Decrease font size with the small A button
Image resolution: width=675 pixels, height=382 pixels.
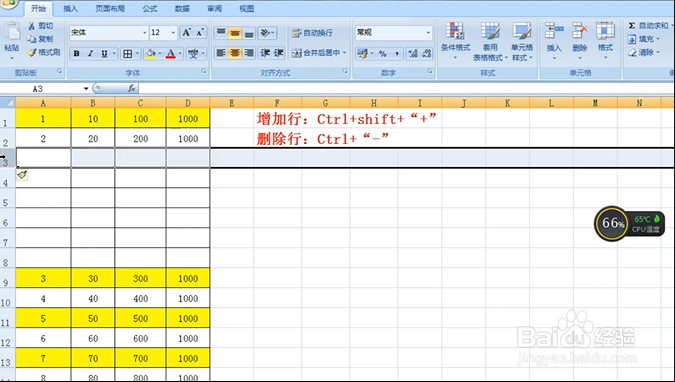[200, 33]
